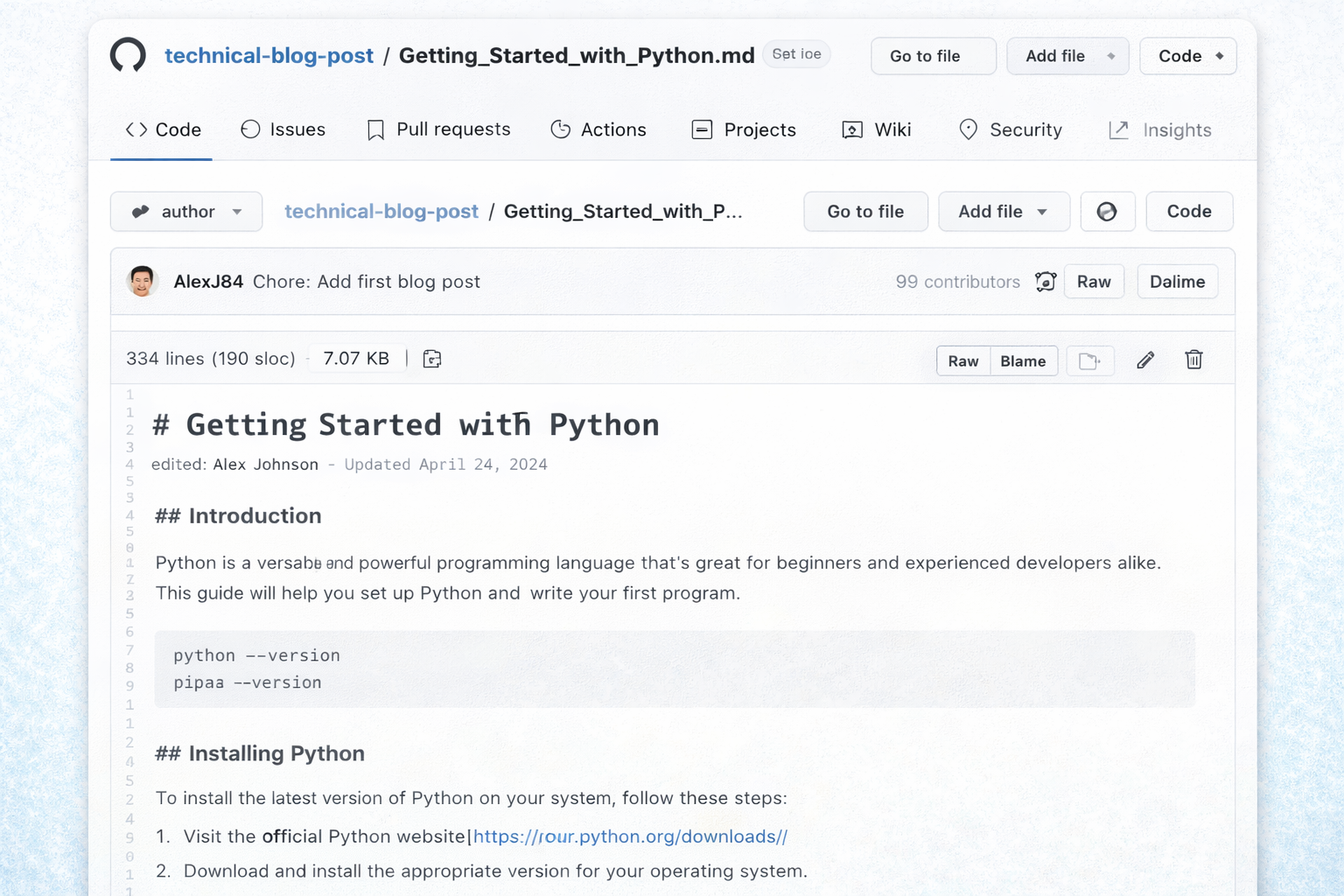
Task: Click the GitHub logo icon
Action: (x=127, y=55)
